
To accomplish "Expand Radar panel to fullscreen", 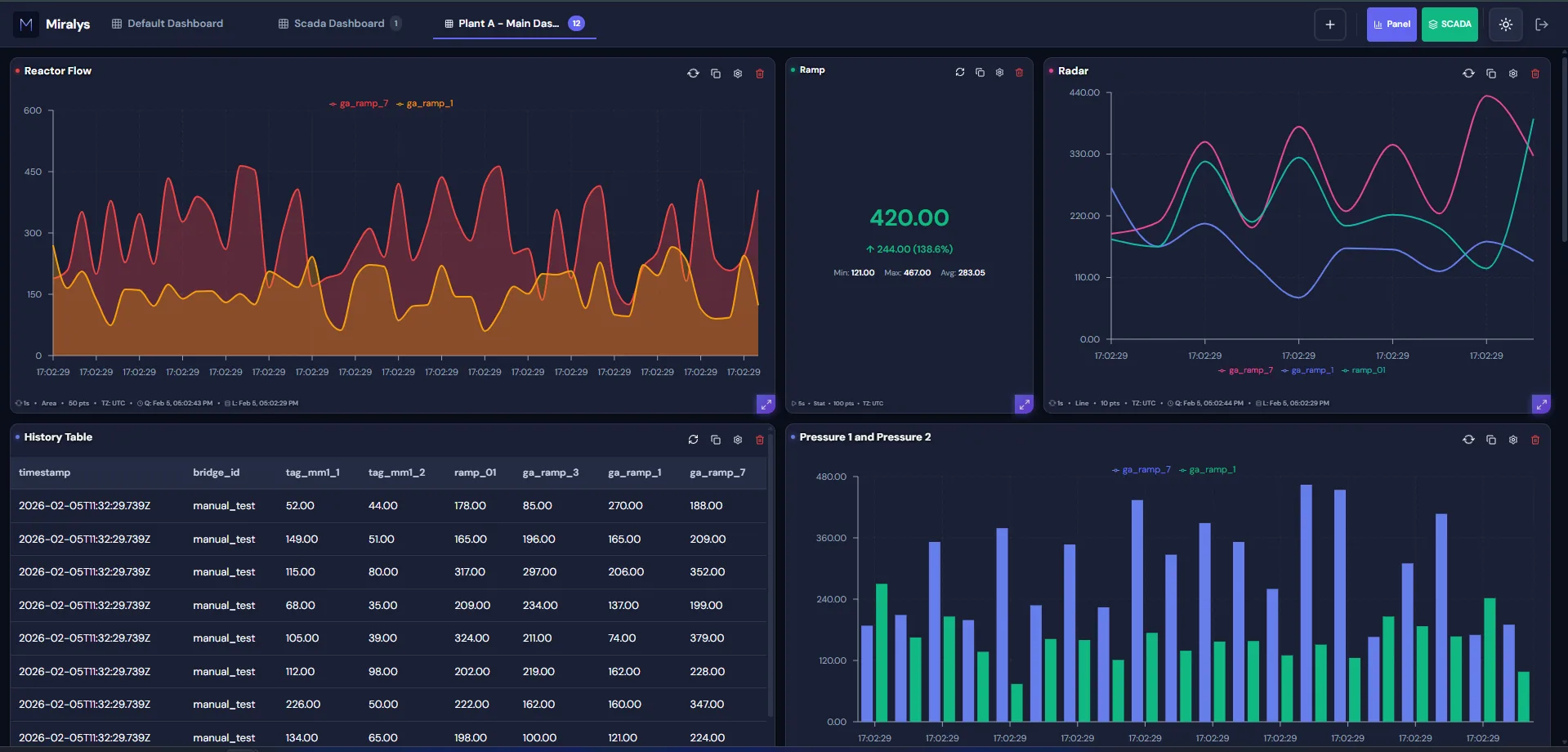I will 1541,404.
